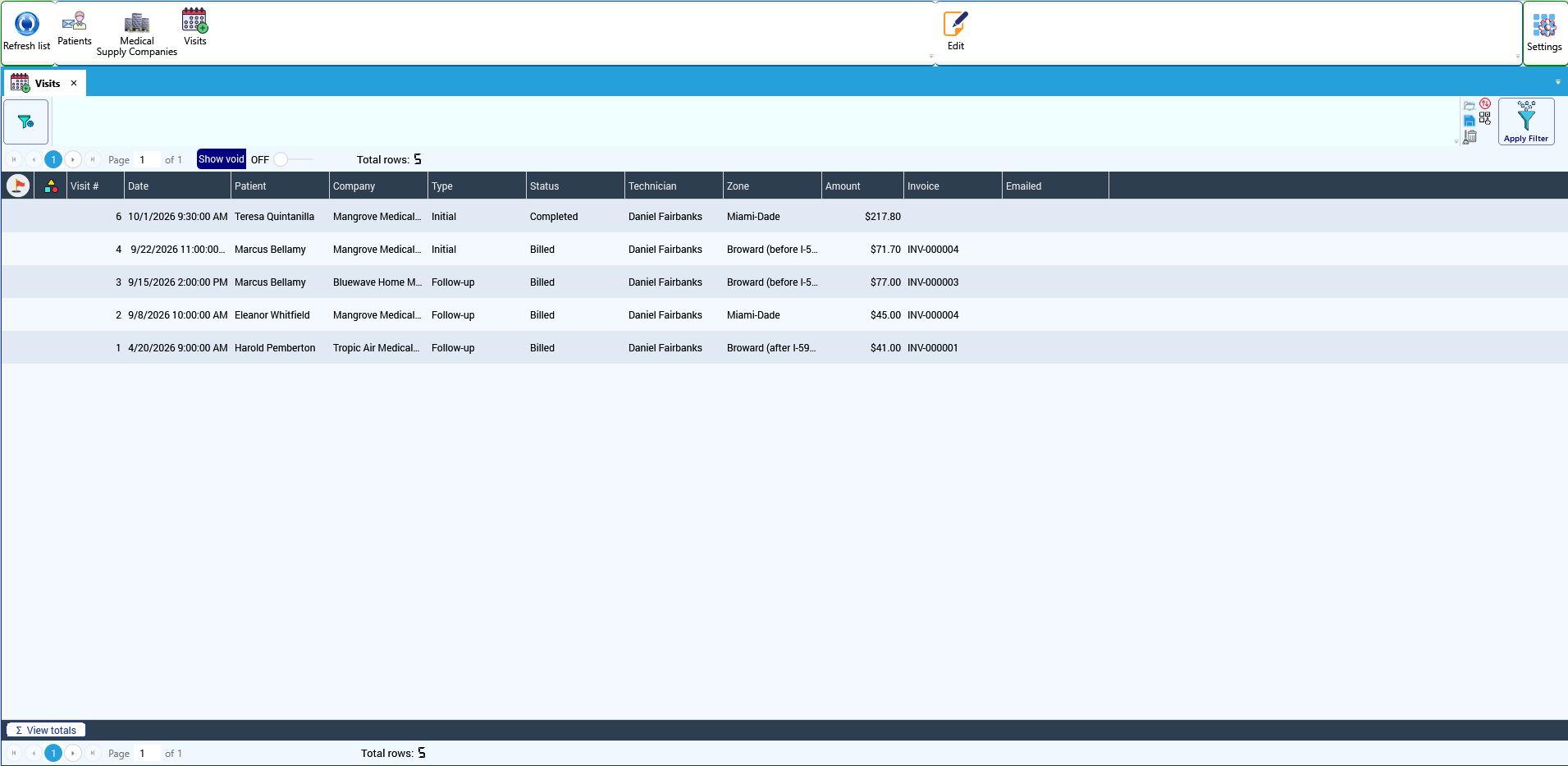Click the open folder filter icon
The width and height of the screenshot is (1568, 766).
pyautogui.click(x=1469, y=106)
